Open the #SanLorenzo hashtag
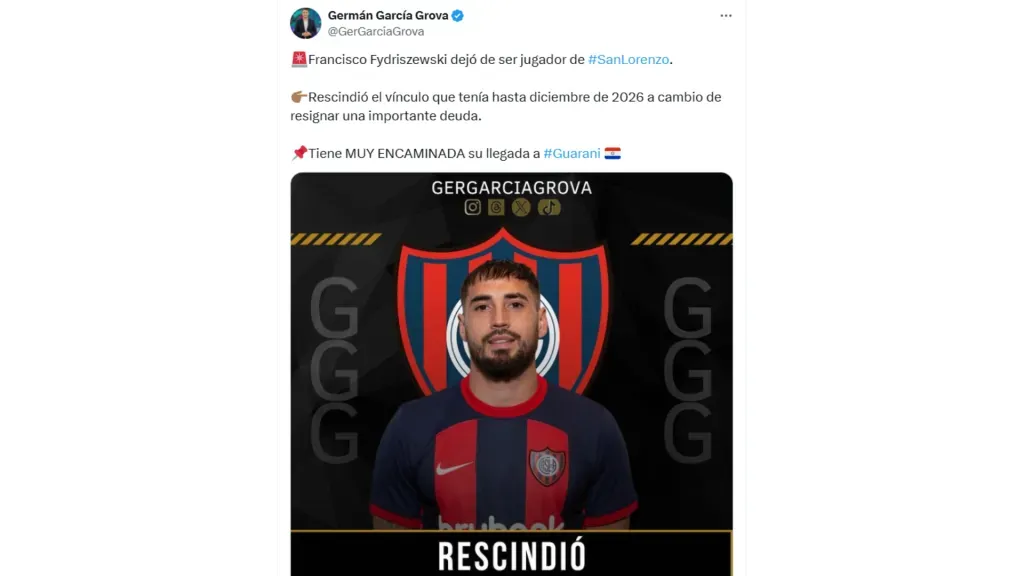The width and height of the screenshot is (1024, 576). pos(628,59)
